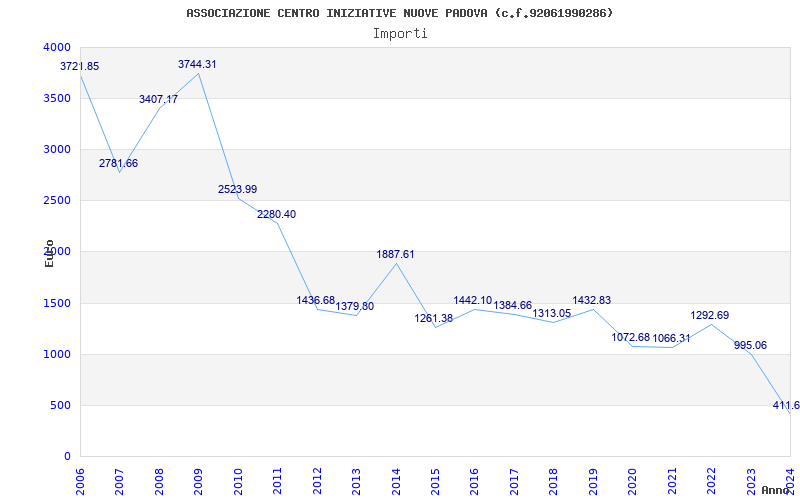Click the data label 1442.10
Viewport: 800px width, 500px height.
pos(473,300)
